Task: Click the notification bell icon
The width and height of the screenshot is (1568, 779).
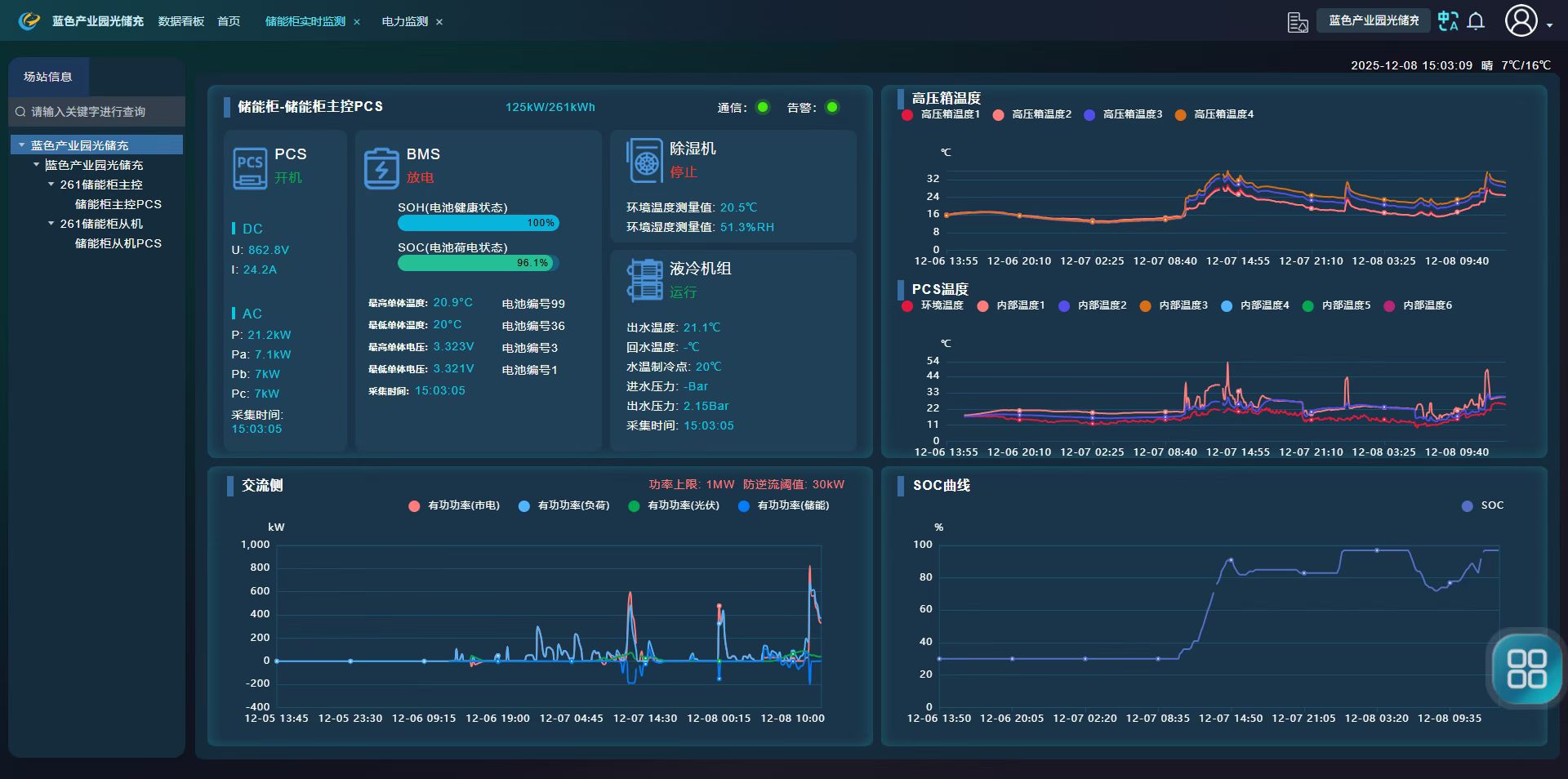Action: [1476, 21]
